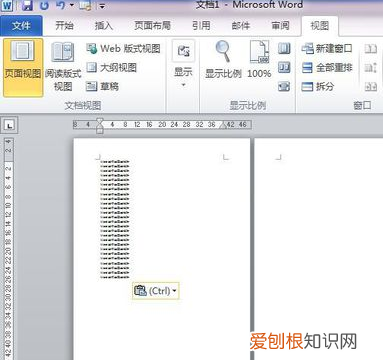The image size is (383, 360).
Task: Click the Word application icon in title bar
Action: [7, 5]
